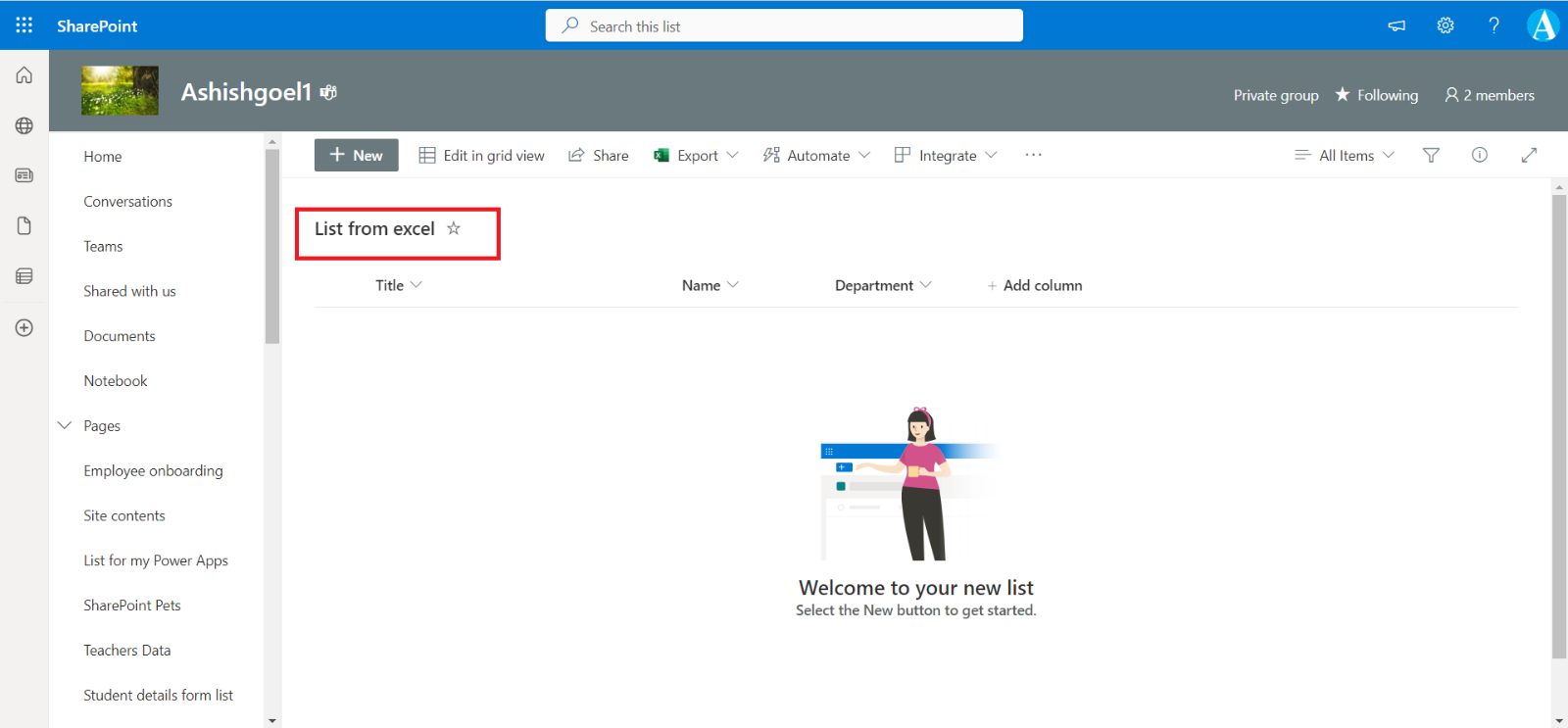Open the app launcher waffle icon
Image resolution: width=1568 pixels, height=728 pixels.
(x=24, y=25)
